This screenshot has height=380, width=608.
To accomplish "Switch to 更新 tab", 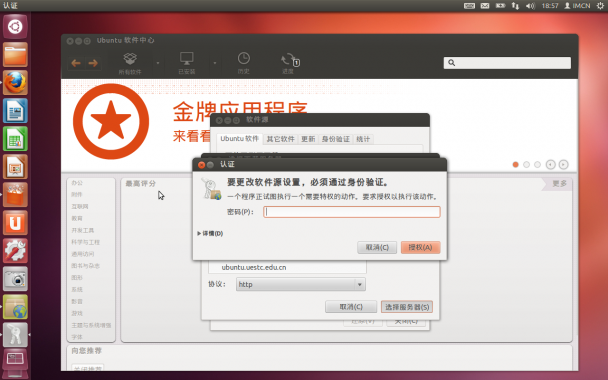I will 308,139.
